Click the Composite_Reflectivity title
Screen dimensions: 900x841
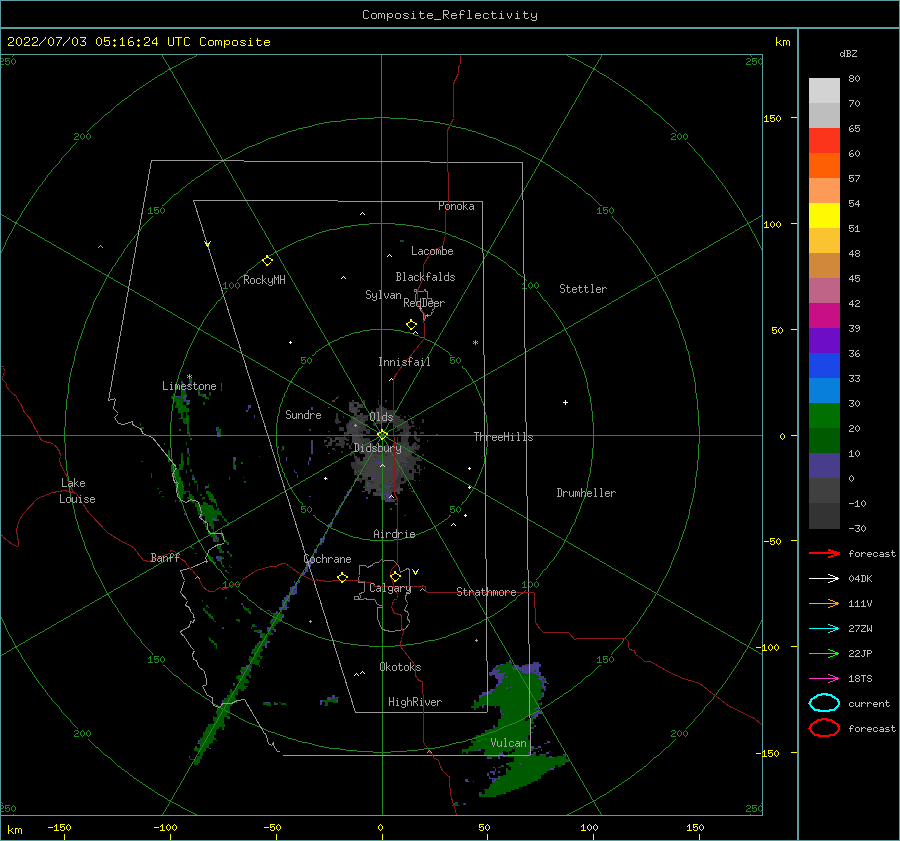450,15
